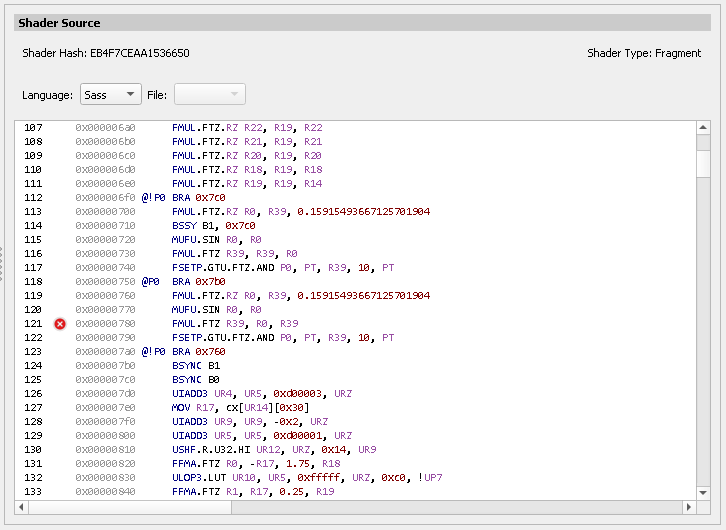The image size is (726, 530).
Task: Click the vertical scrollbar thumb
Action: click(x=703, y=163)
